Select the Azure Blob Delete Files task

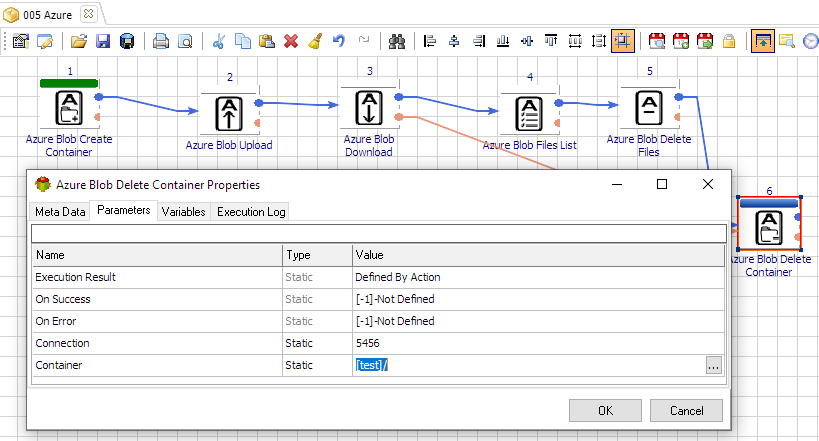click(x=649, y=108)
